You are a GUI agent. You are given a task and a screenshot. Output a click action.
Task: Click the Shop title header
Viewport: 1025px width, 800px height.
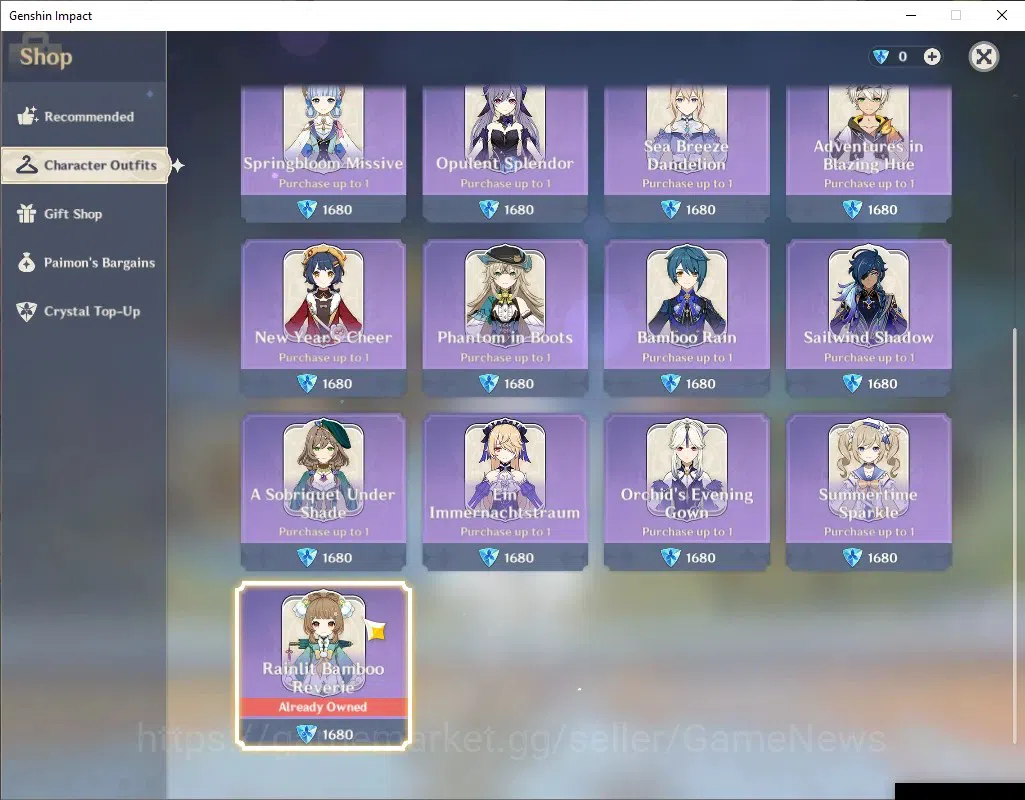tap(46, 57)
